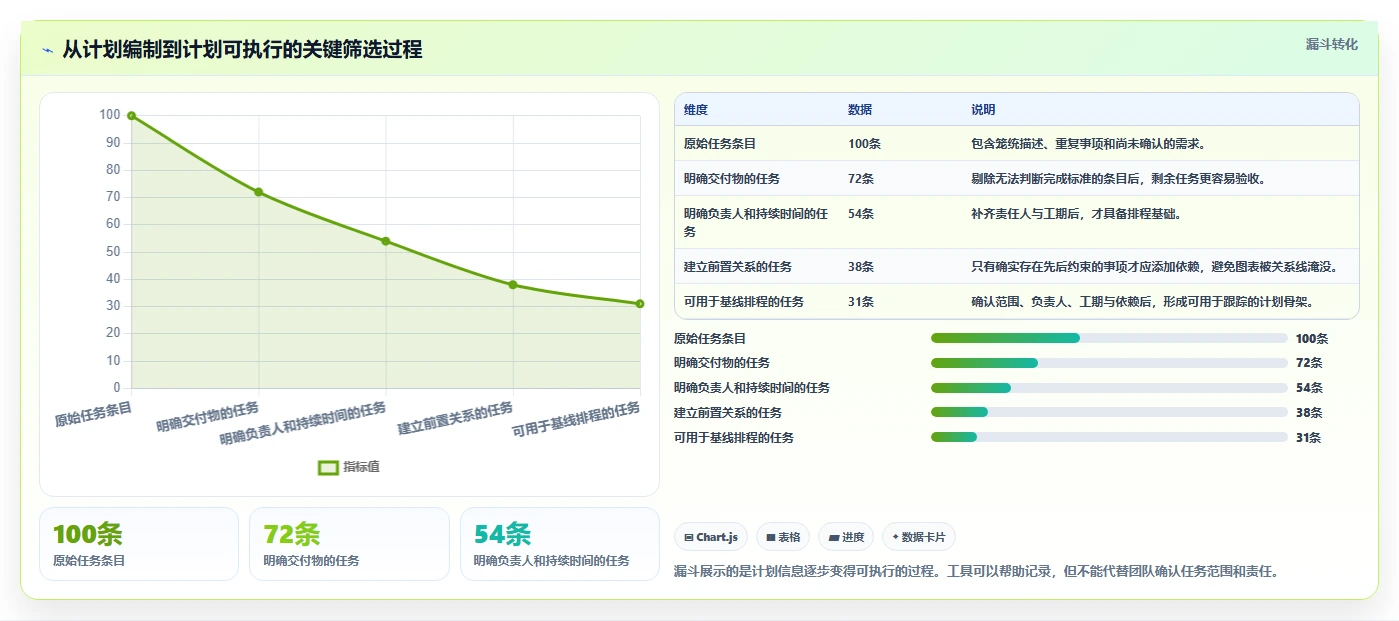
Task: Click the 可用于基线排程的任务 progress bar
Action: [1109, 437]
